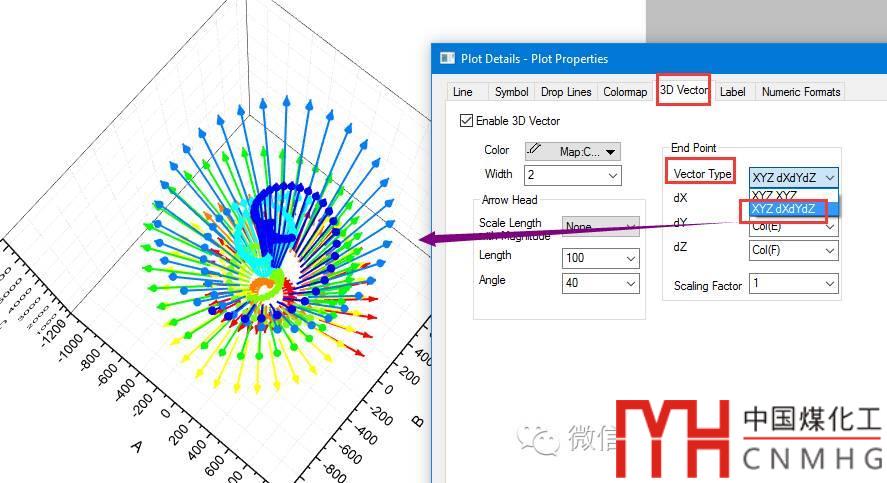
Task: Click the Plot Details window title icon
Action: pyautogui.click(x=445, y=59)
